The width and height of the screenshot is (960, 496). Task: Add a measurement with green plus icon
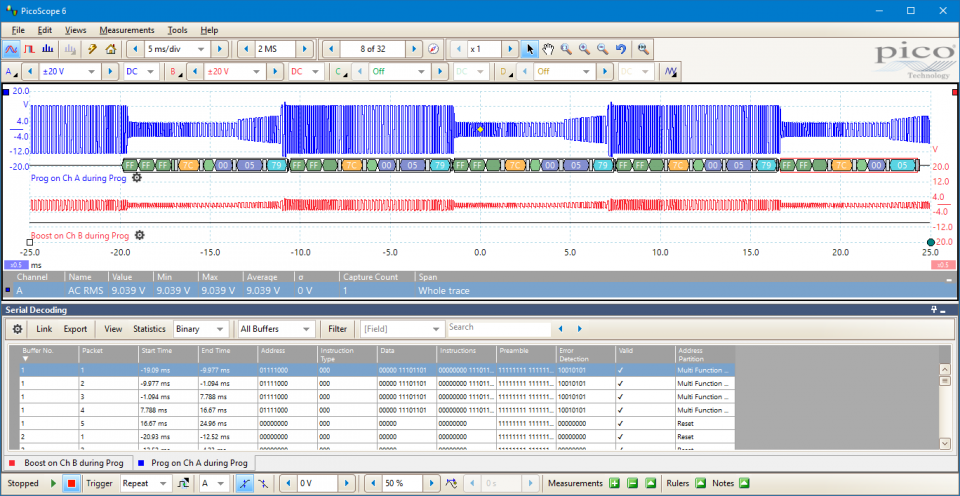pyautogui.click(x=614, y=483)
